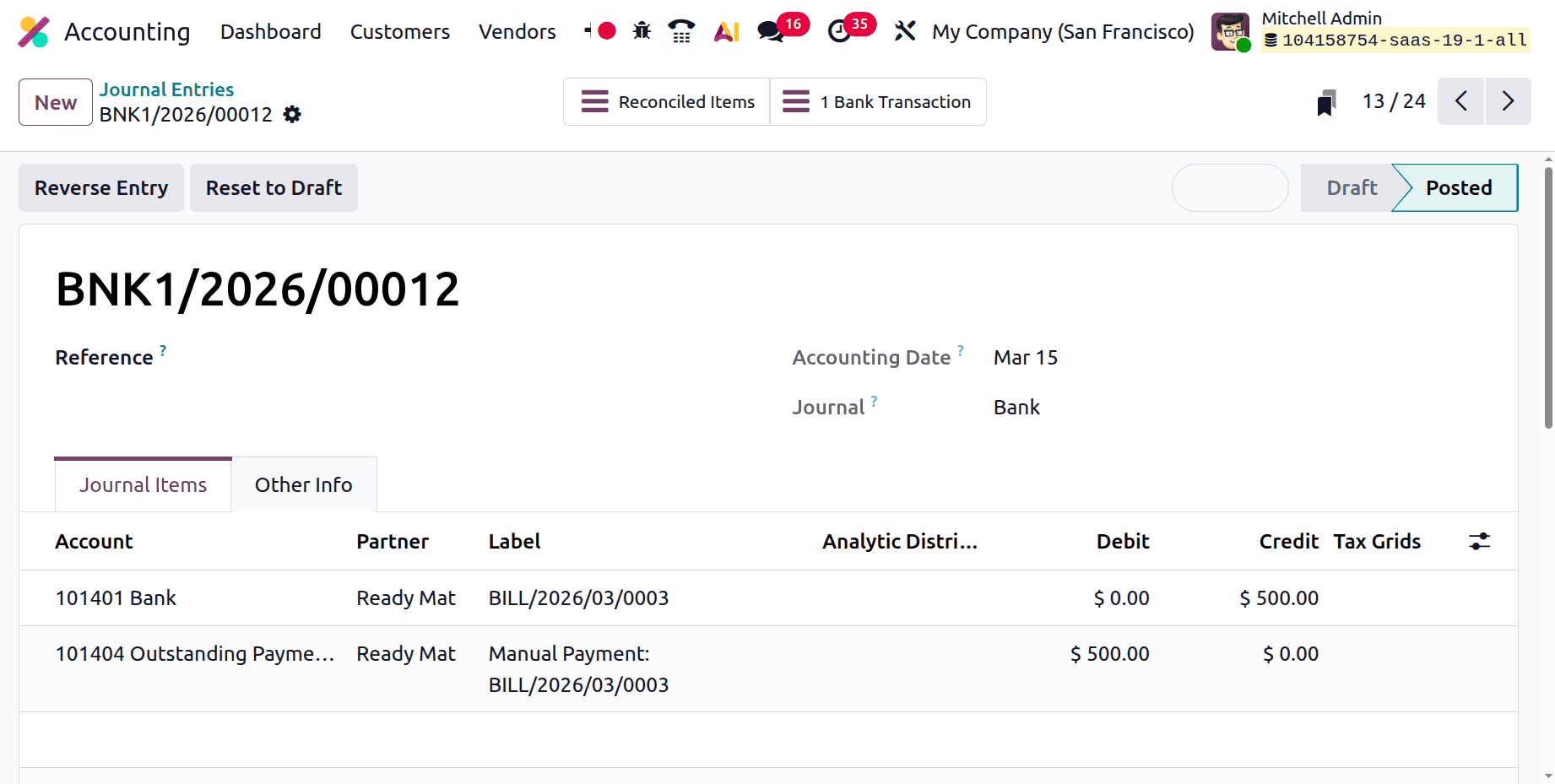Navigate to the next record arrow

pos(1509,101)
